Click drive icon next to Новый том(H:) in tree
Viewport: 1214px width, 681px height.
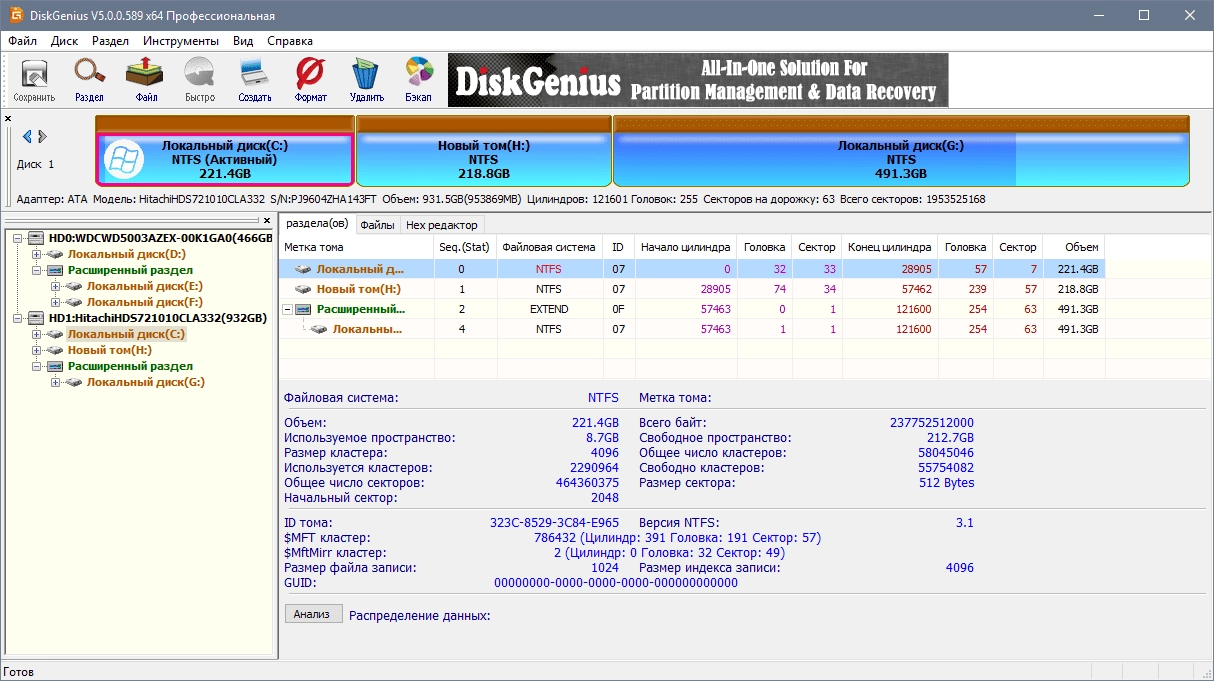pyautogui.click(x=56, y=350)
